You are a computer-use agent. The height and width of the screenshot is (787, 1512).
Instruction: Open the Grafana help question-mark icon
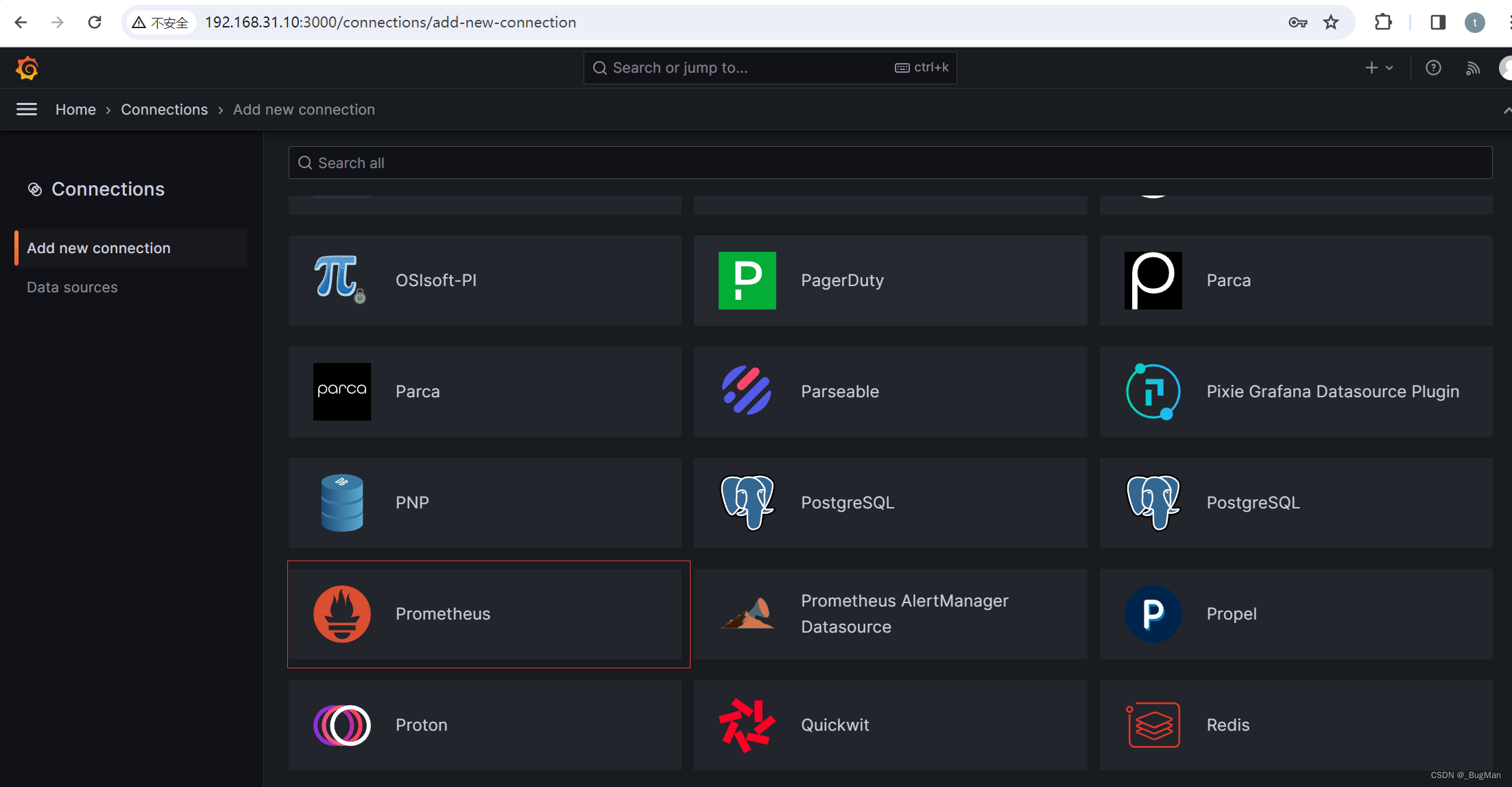(1433, 68)
